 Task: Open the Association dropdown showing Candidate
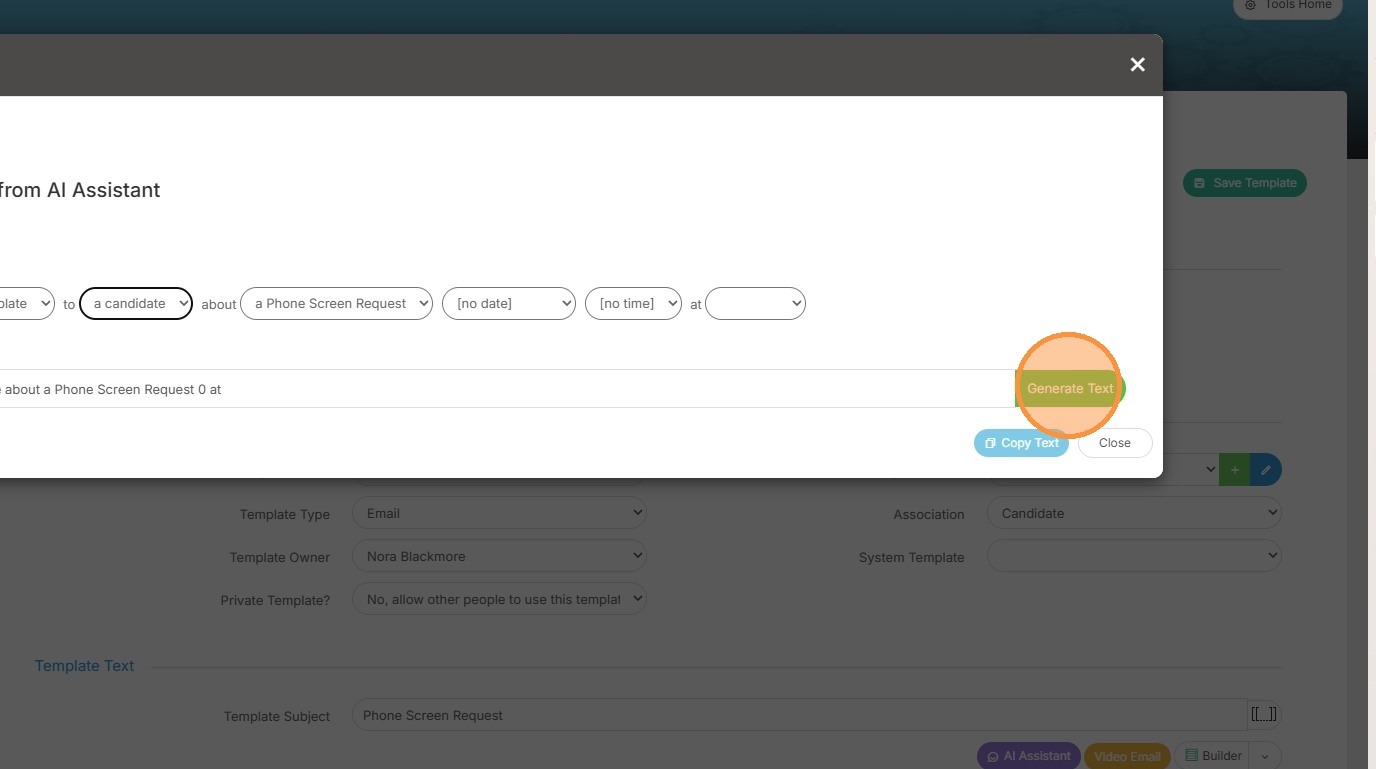pyautogui.click(x=1134, y=513)
